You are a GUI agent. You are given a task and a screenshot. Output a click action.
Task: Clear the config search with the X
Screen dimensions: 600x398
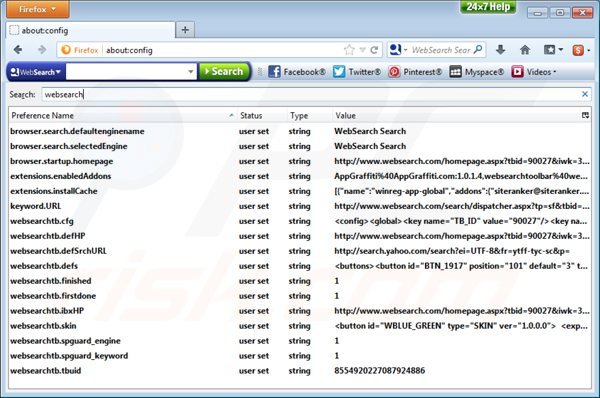(x=585, y=94)
